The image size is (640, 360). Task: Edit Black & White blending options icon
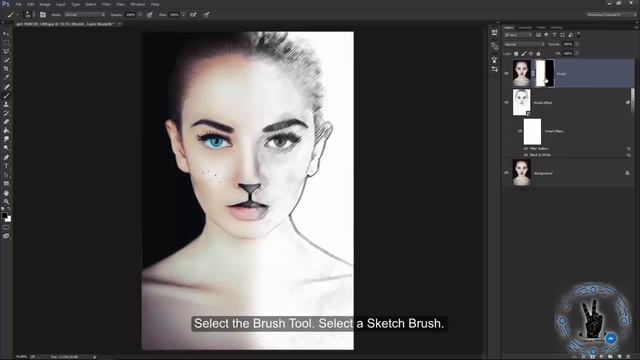(x=629, y=155)
